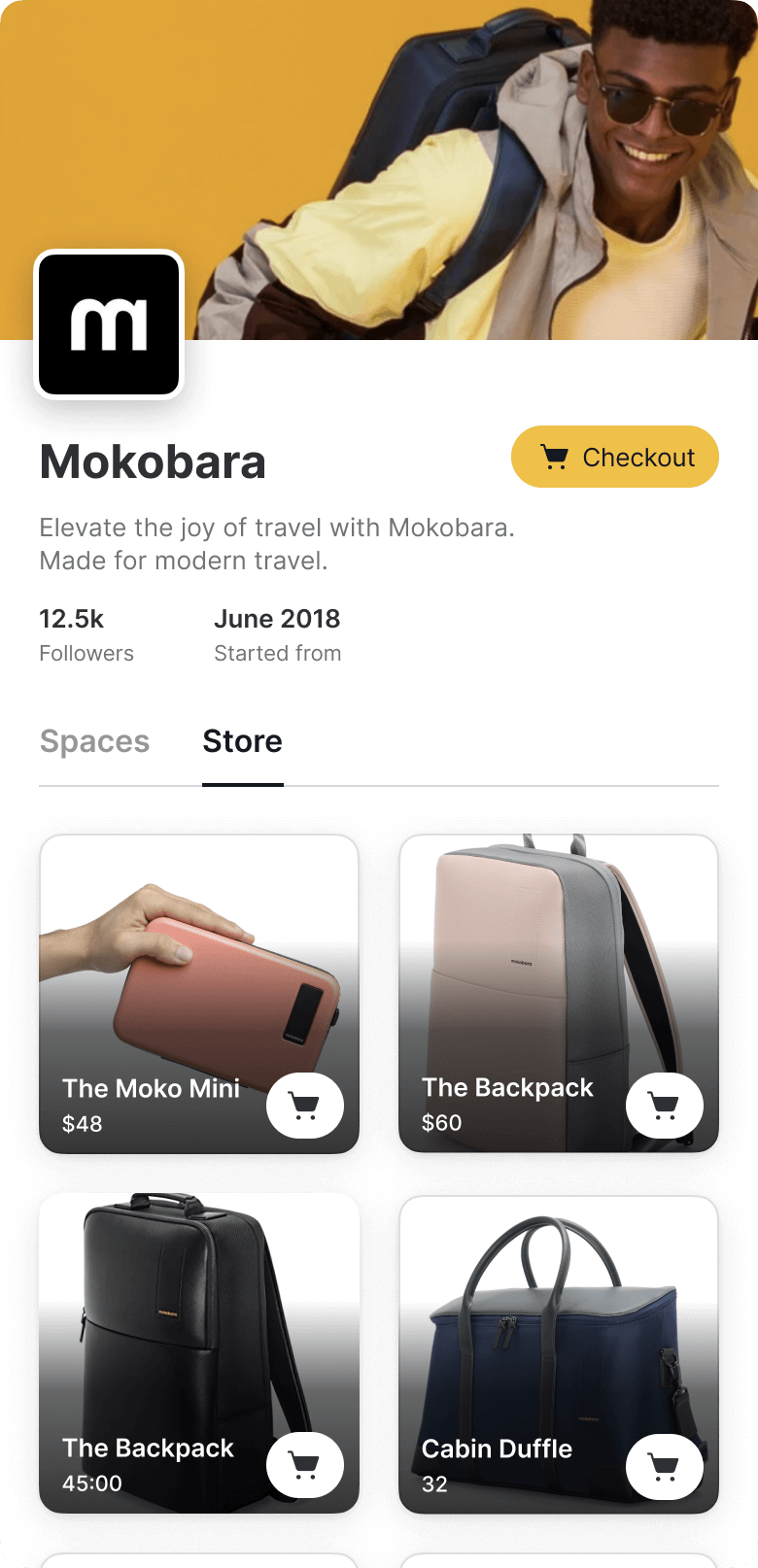The height and width of the screenshot is (1568, 758).
Task: Click the Checkout button label
Action: pyautogui.click(x=638, y=457)
